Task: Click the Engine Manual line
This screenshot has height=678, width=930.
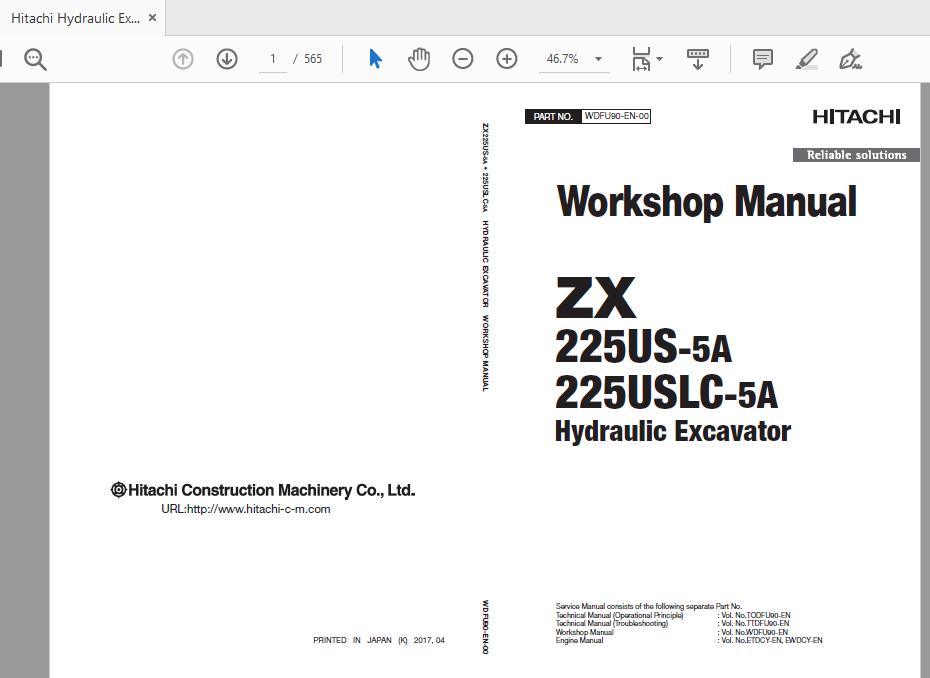Action: coord(689,641)
